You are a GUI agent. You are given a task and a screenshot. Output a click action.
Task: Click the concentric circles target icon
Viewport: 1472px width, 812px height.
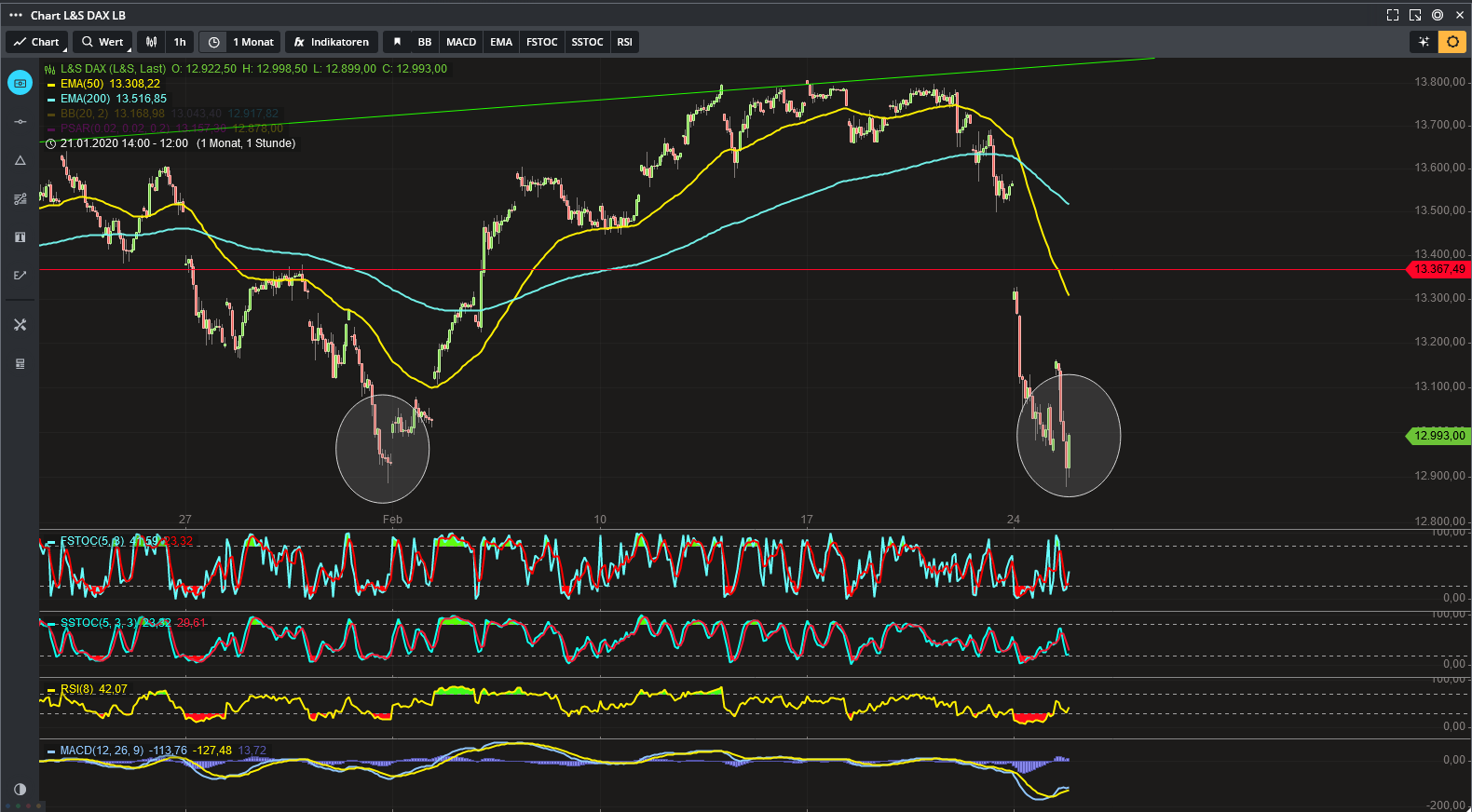point(1438,15)
